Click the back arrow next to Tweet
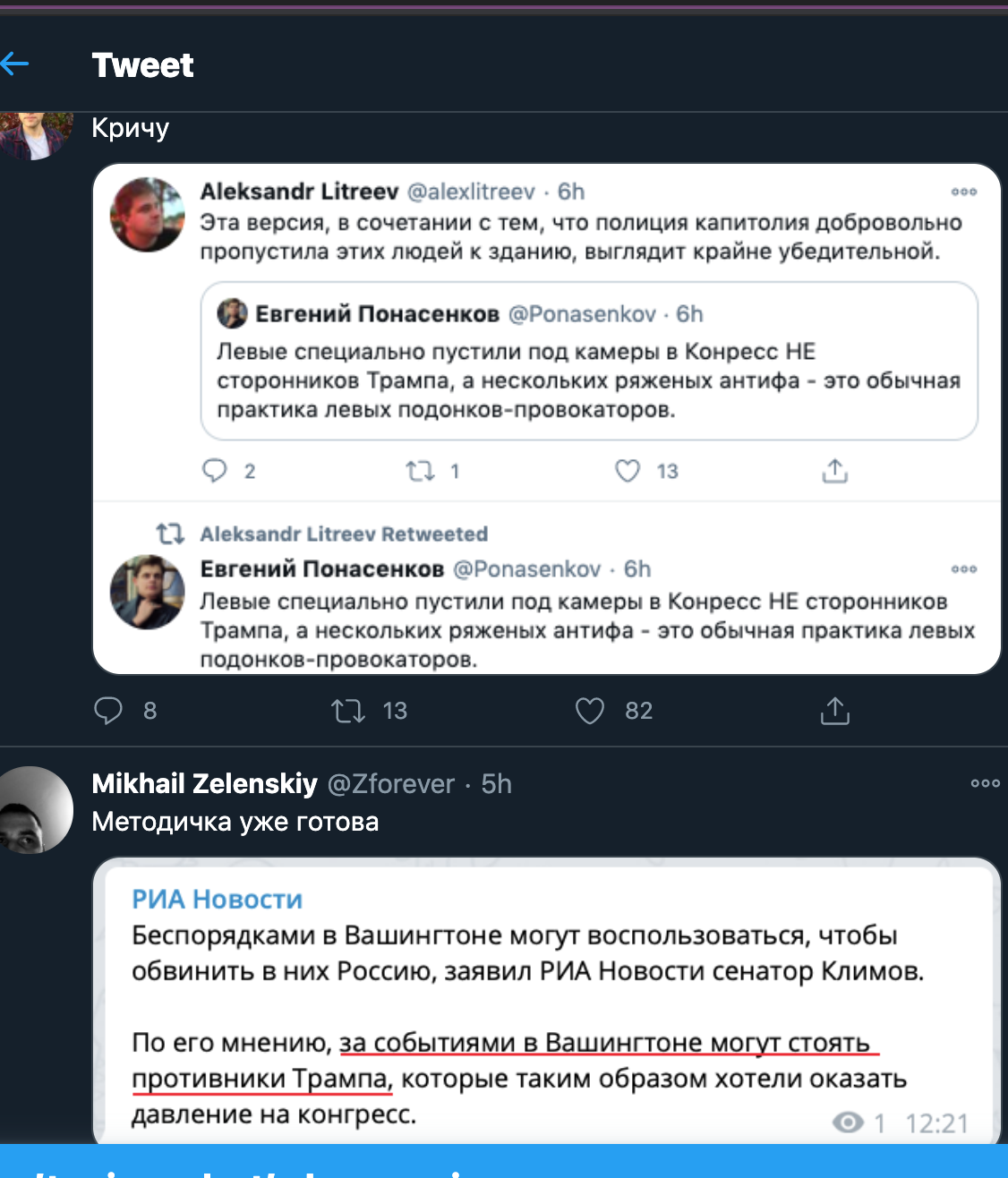 point(14,64)
